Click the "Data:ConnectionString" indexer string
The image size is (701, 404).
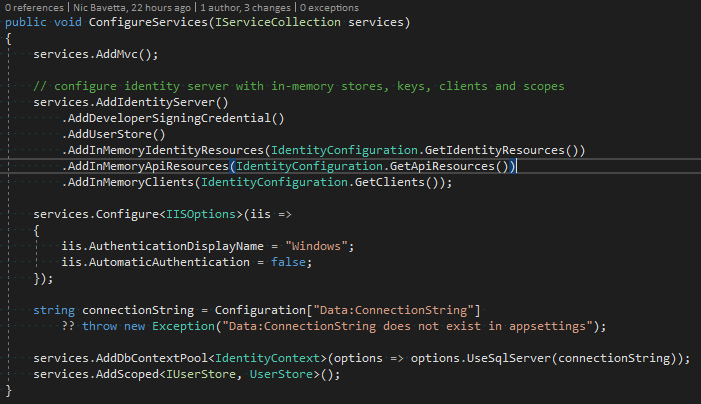click(393, 310)
